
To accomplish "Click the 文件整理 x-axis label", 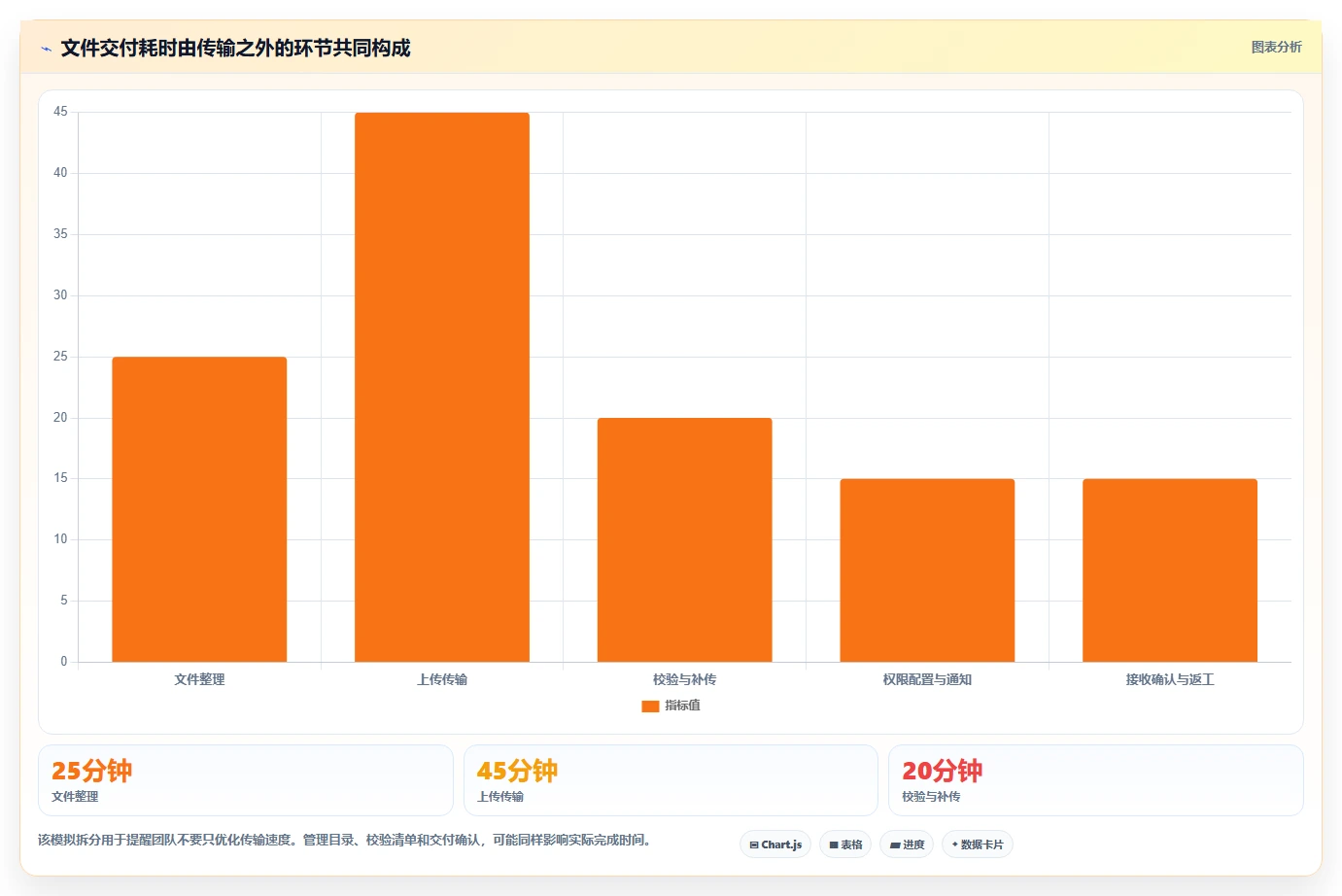I will [x=199, y=679].
